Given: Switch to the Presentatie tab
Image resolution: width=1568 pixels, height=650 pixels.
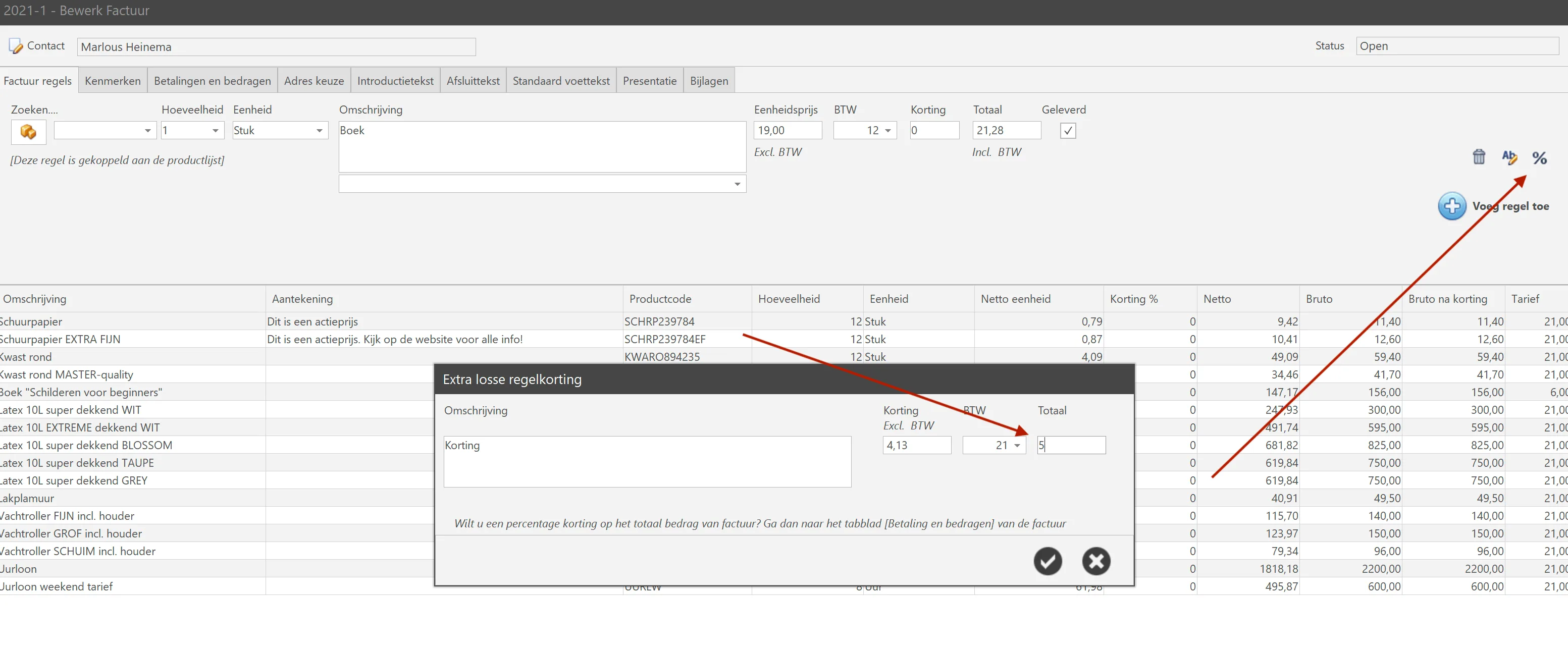Looking at the screenshot, I should click(650, 81).
